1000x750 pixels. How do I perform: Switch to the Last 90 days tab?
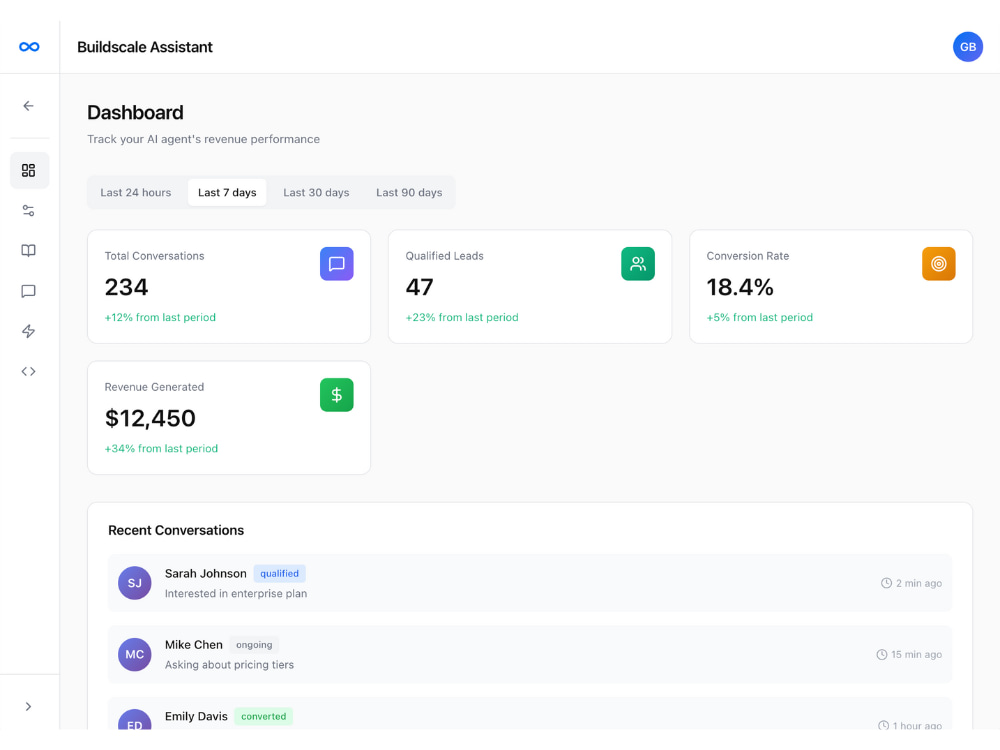(x=409, y=193)
